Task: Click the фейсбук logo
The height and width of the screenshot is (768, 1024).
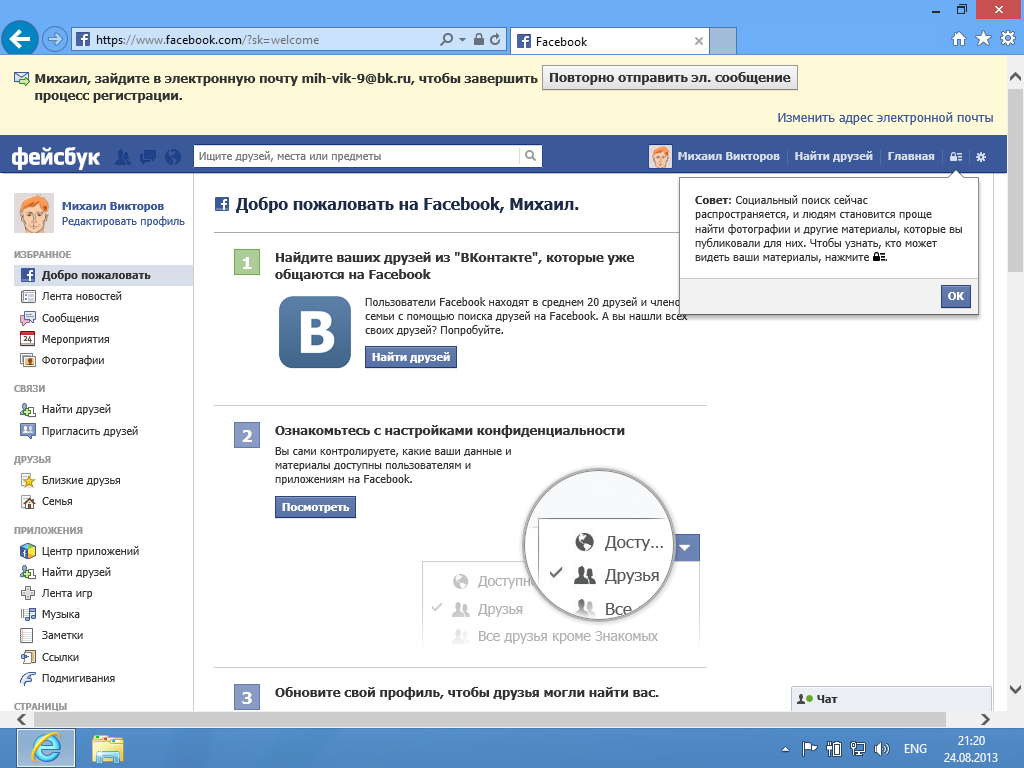Action: point(56,157)
